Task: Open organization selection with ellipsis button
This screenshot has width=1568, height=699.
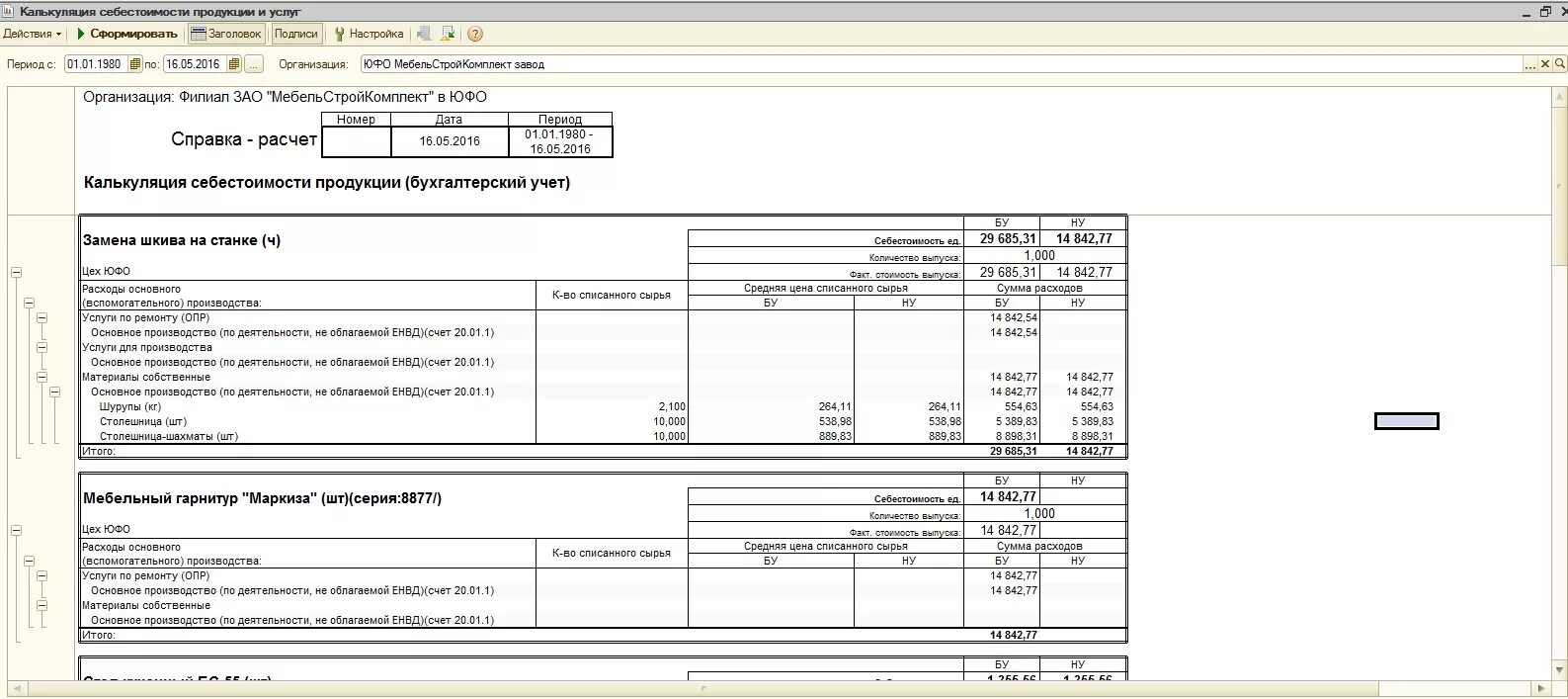Action: (x=1530, y=64)
